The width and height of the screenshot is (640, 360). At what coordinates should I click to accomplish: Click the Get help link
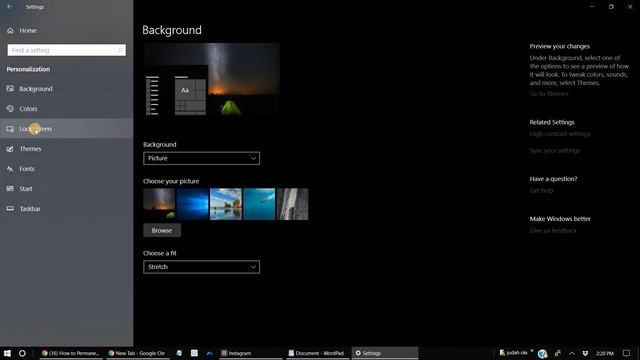click(x=541, y=191)
